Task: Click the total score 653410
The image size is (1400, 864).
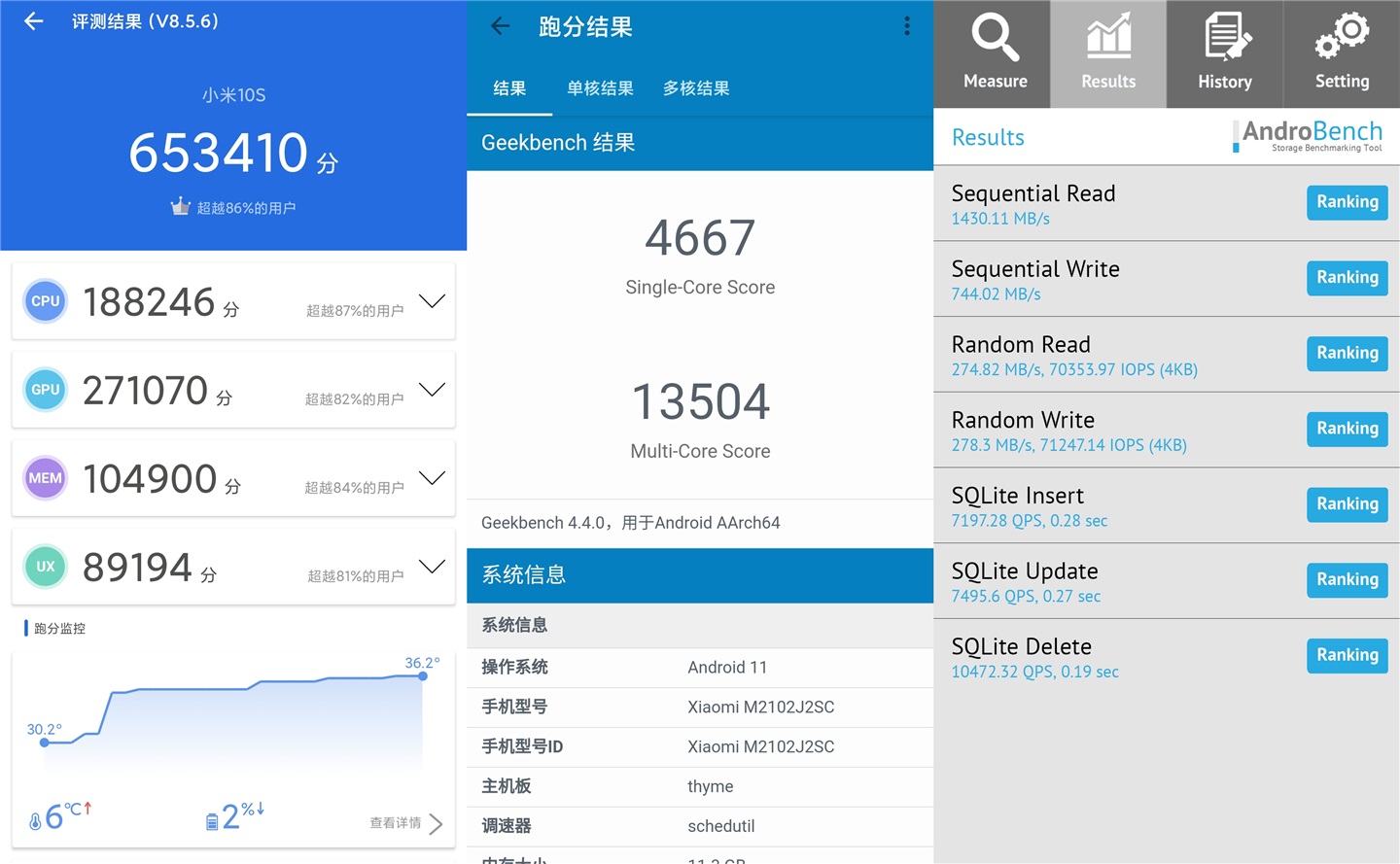Action: 221,154
